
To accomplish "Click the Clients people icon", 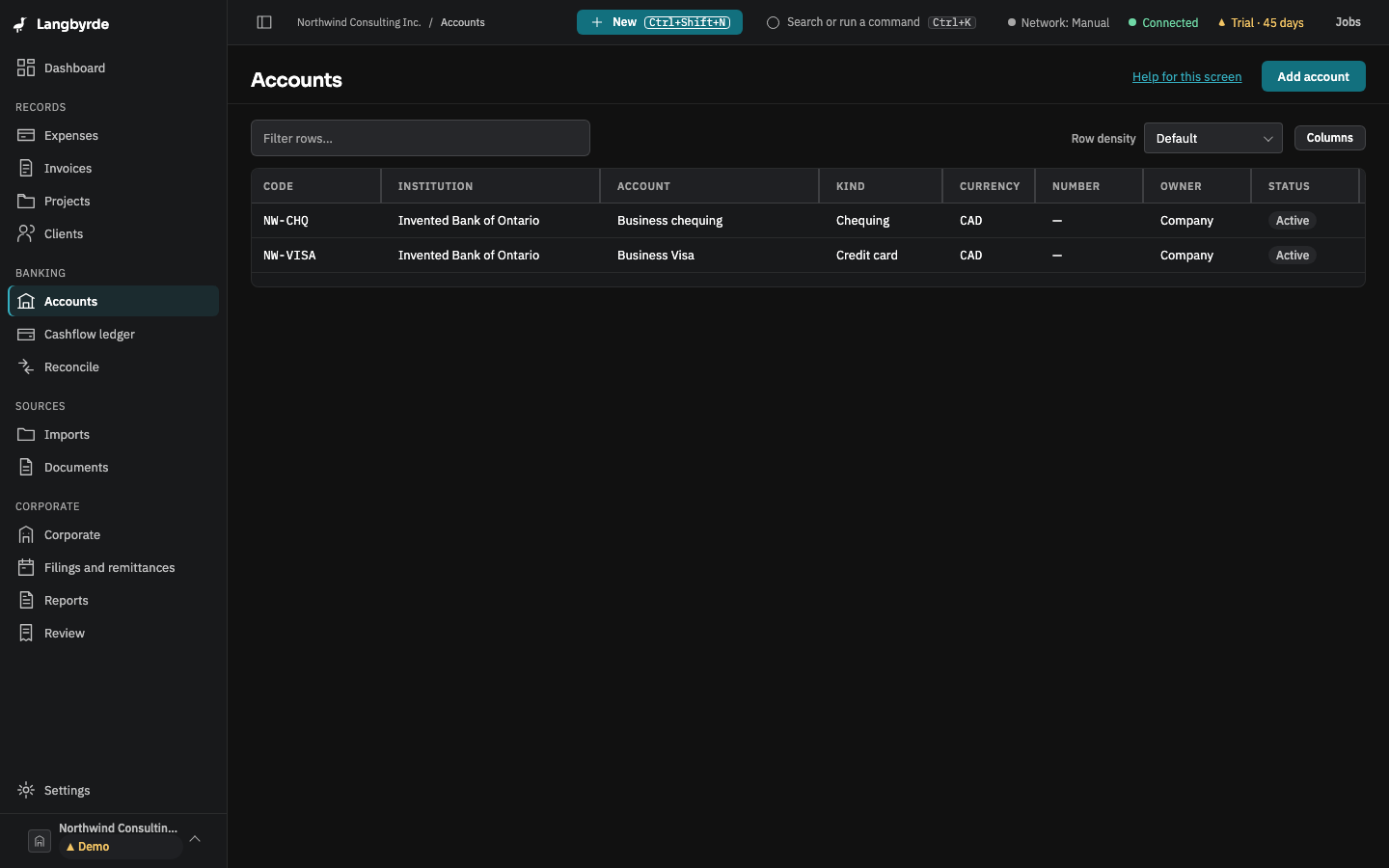I will pos(26,233).
